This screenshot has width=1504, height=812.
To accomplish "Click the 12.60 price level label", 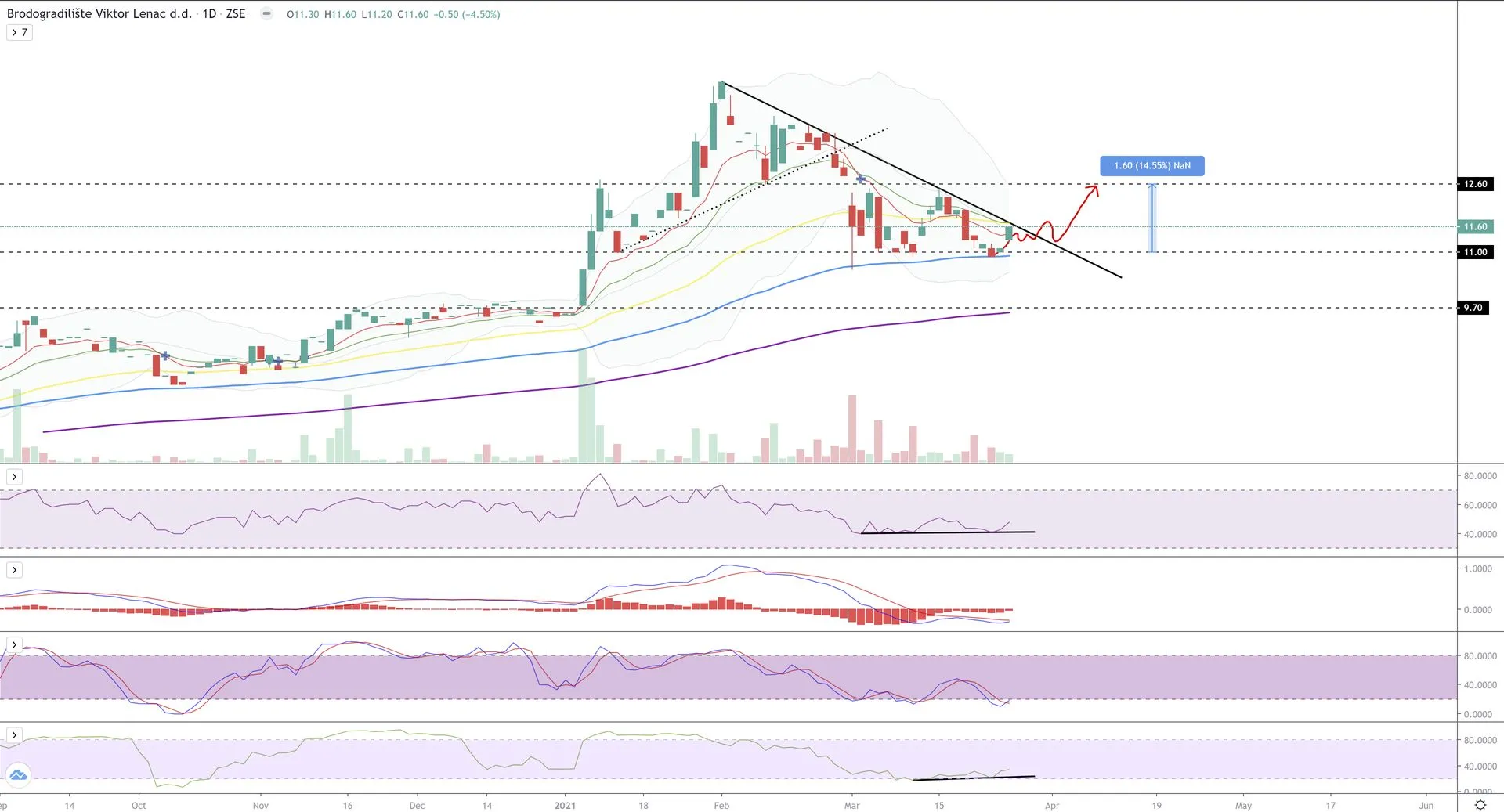I will click(1475, 184).
